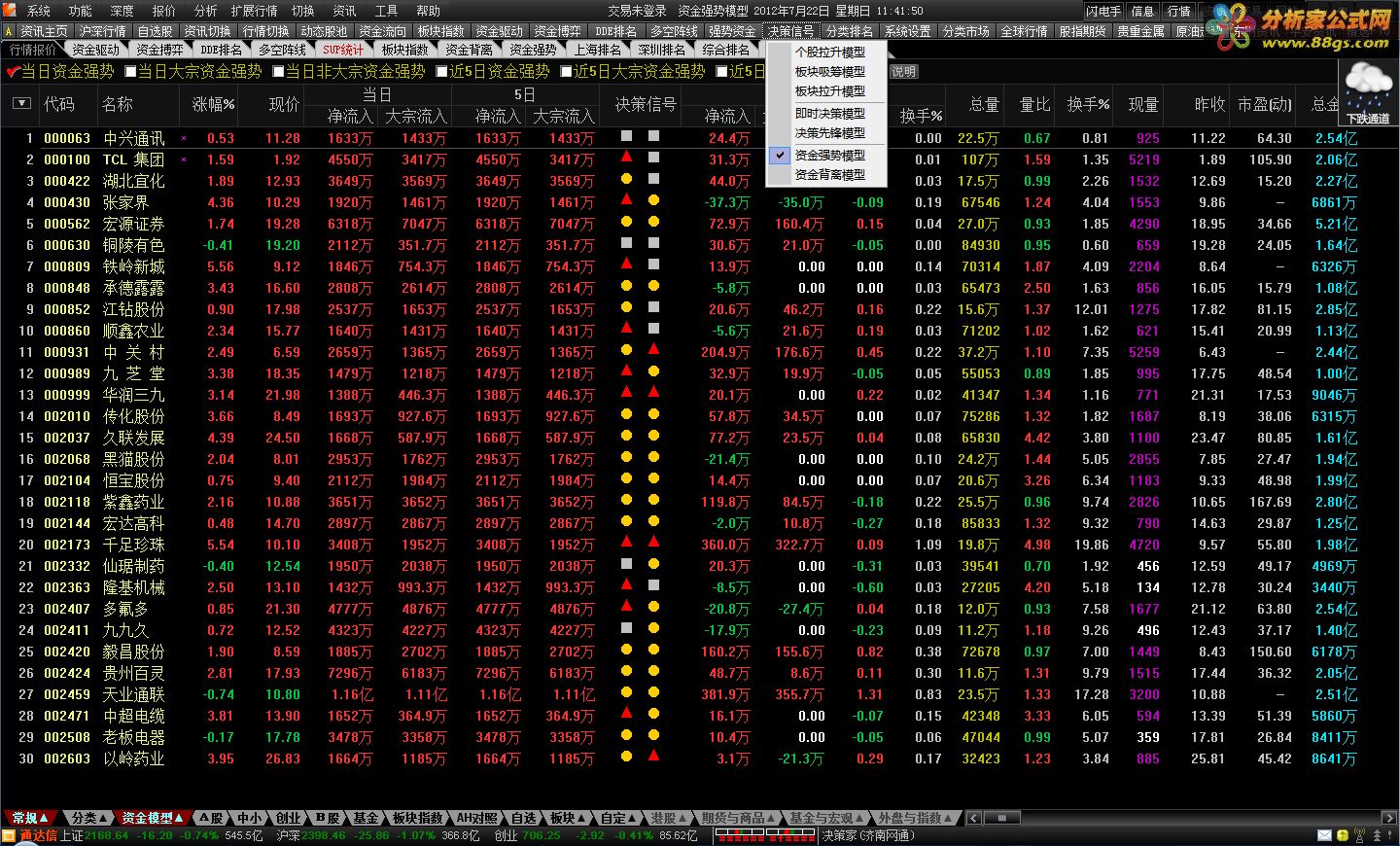
Task: Select the 板块指数 bottom tab
Action: [x=417, y=819]
